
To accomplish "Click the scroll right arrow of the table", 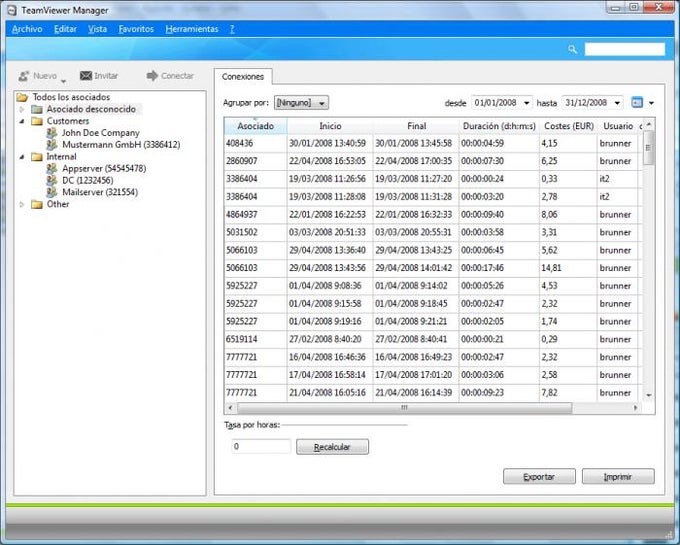I will point(635,408).
